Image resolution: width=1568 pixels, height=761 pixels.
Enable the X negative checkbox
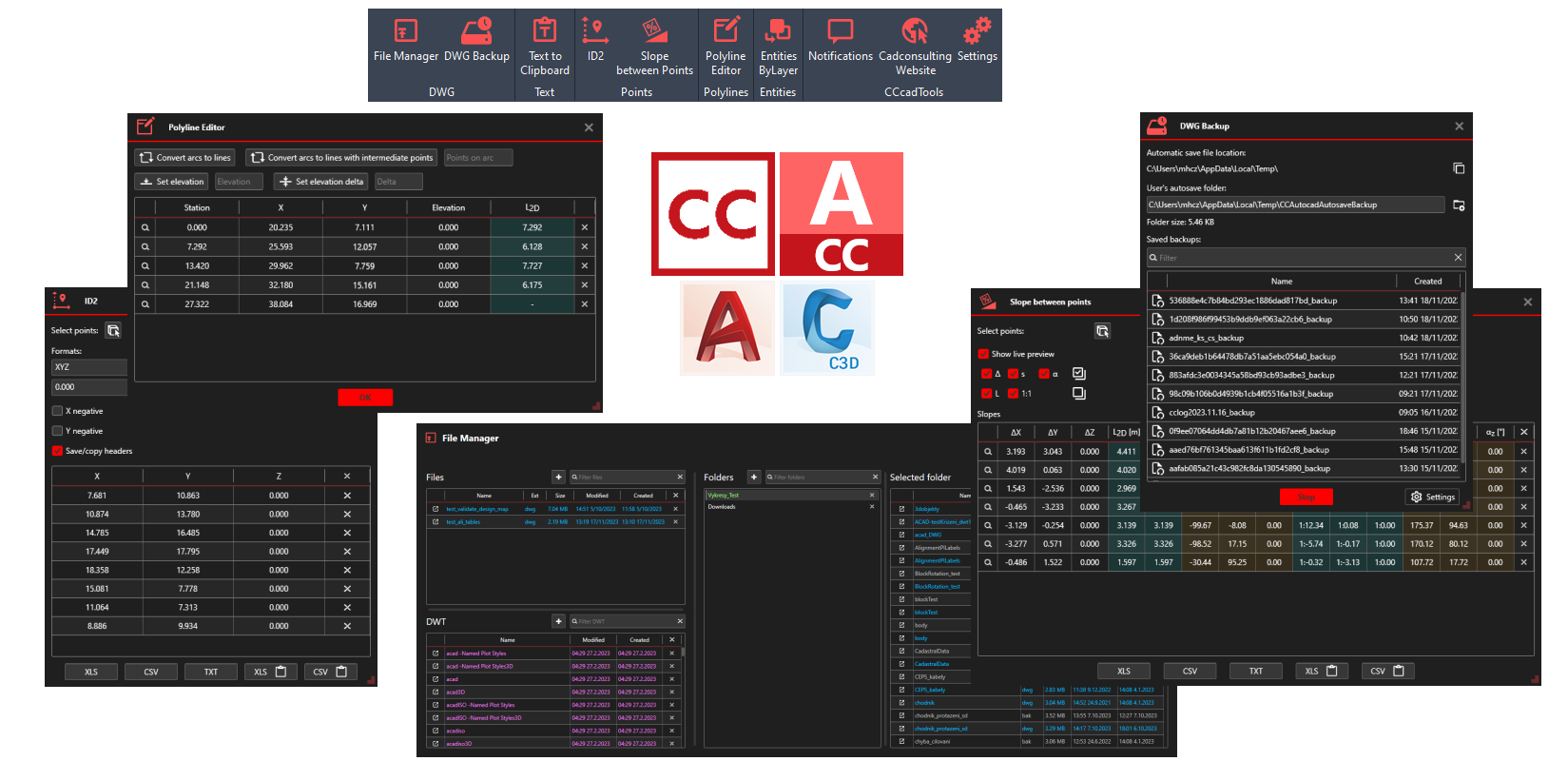tap(57, 411)
